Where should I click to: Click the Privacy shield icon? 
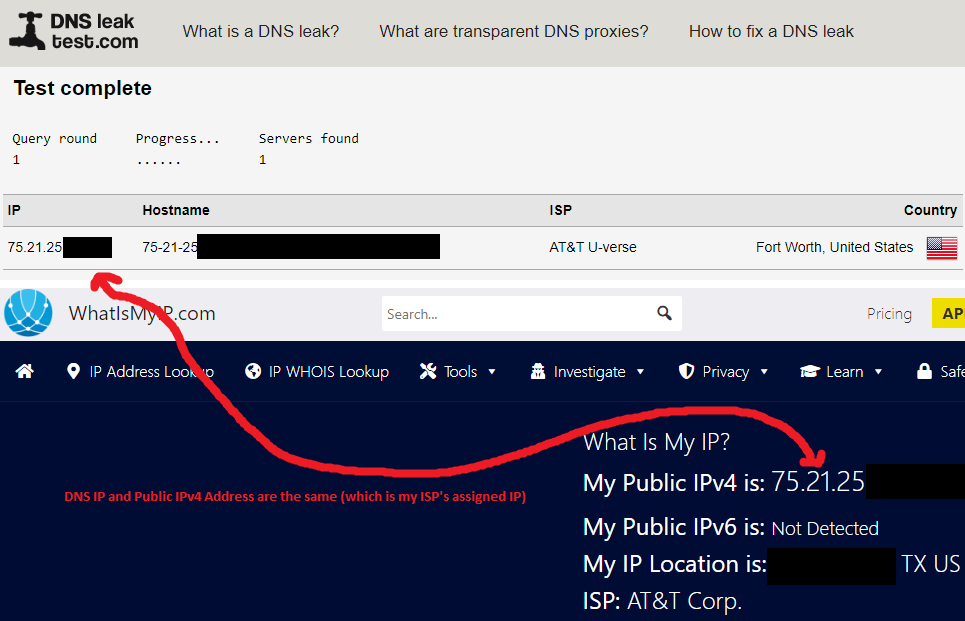click(686, 371)
